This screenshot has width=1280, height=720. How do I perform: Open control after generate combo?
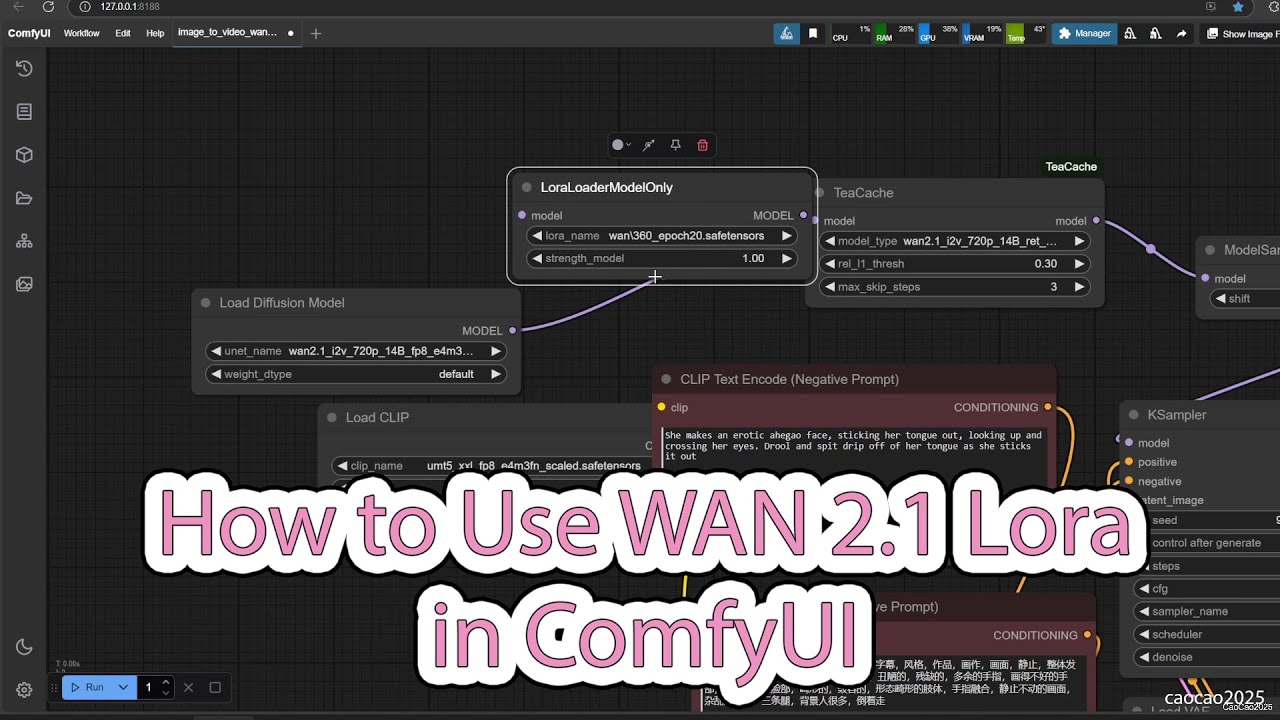coord(1208,543)
